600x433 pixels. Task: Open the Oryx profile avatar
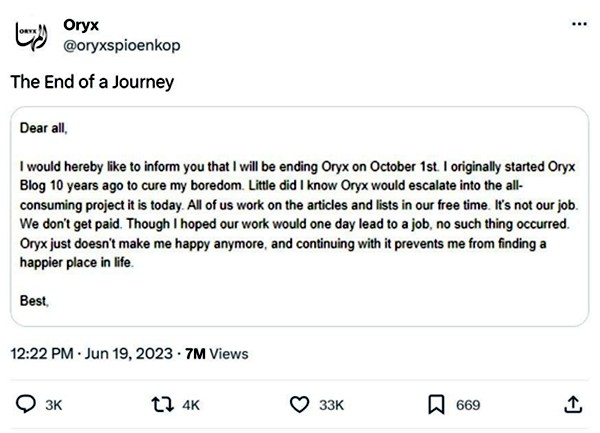[x=31, y=36]
